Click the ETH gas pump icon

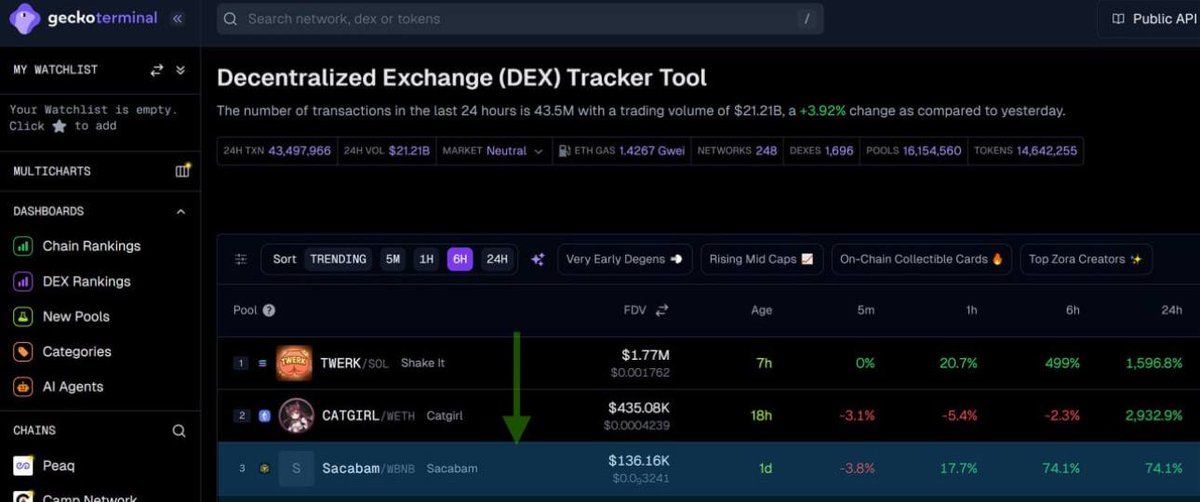(x=564, y=151)
